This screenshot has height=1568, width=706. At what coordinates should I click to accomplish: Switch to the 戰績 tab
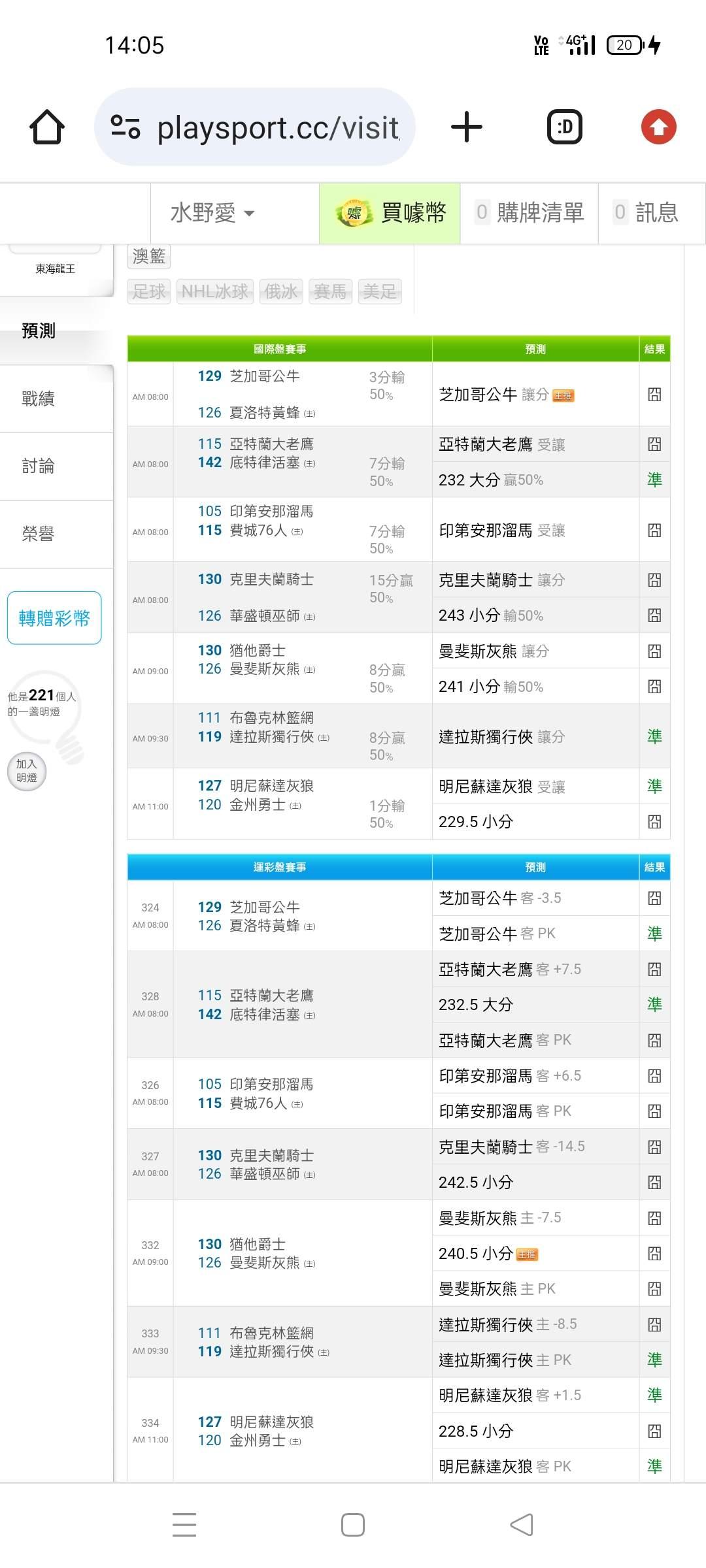[39, 399]
